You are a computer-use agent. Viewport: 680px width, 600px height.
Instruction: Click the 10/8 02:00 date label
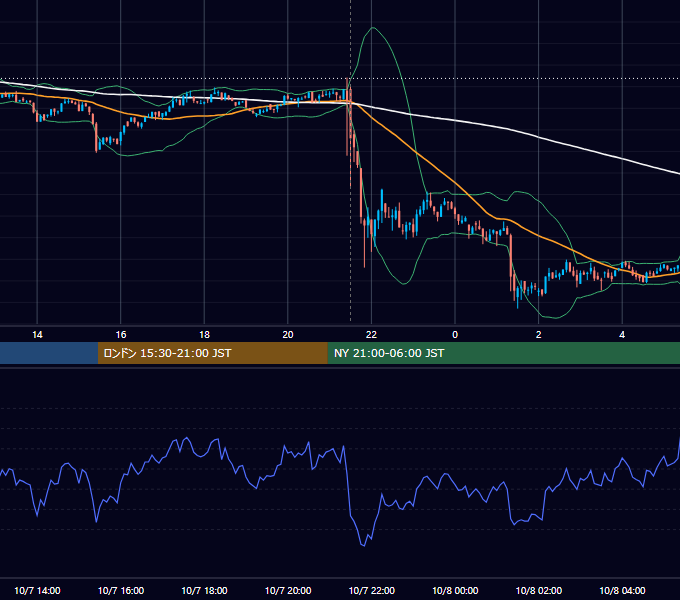pos(539,590)
